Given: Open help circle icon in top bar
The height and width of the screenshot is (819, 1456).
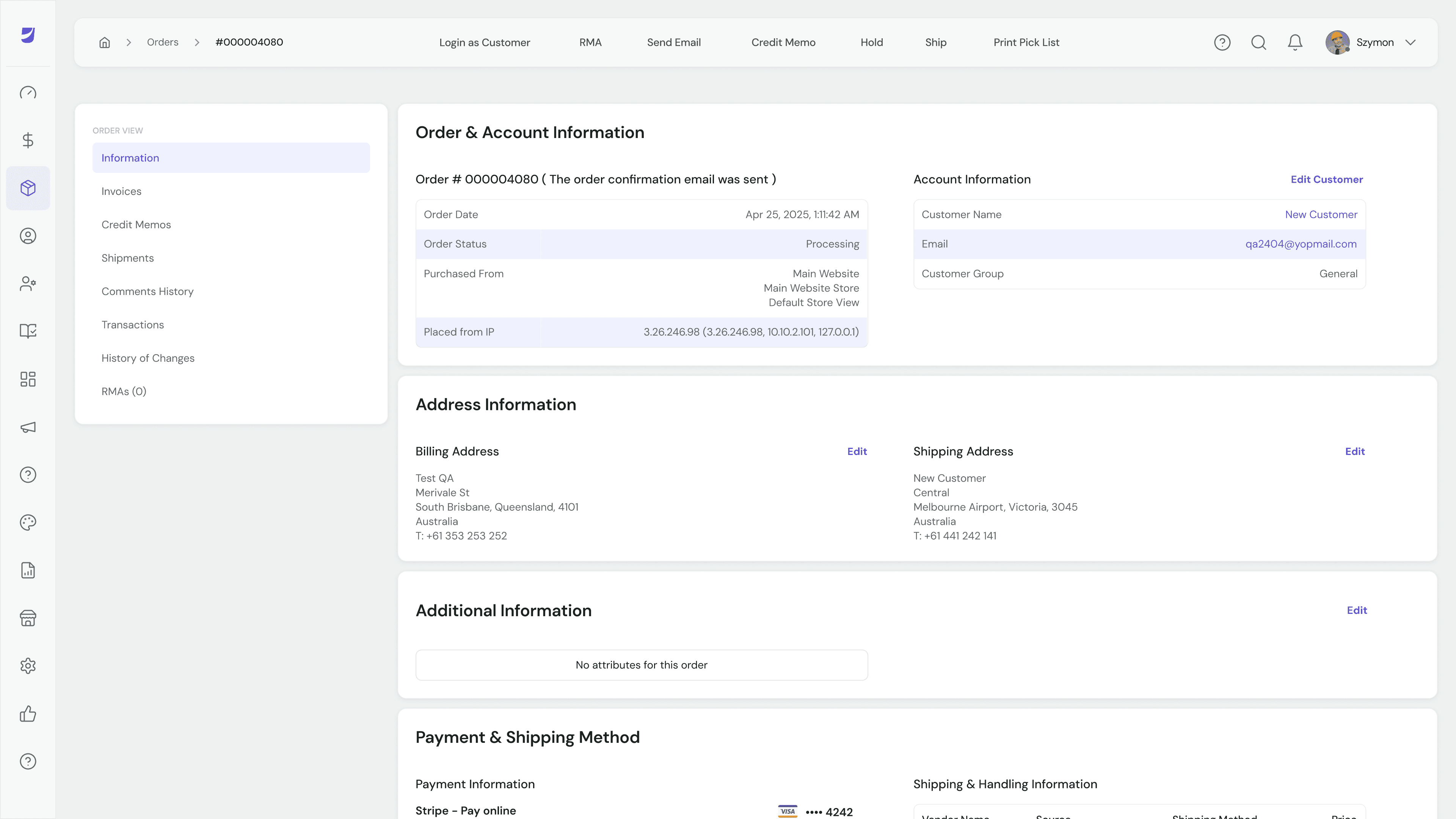Looking at the screenshot, I should 1222,42.
